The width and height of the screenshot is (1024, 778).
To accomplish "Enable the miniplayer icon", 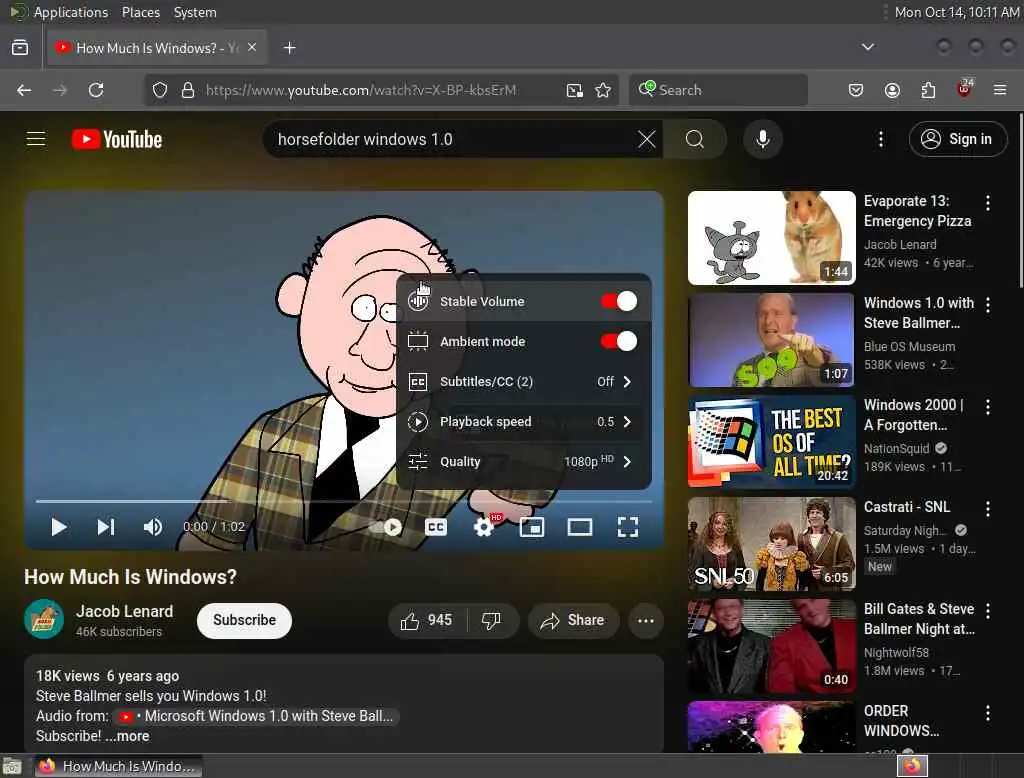I will (x=532, y=527).
